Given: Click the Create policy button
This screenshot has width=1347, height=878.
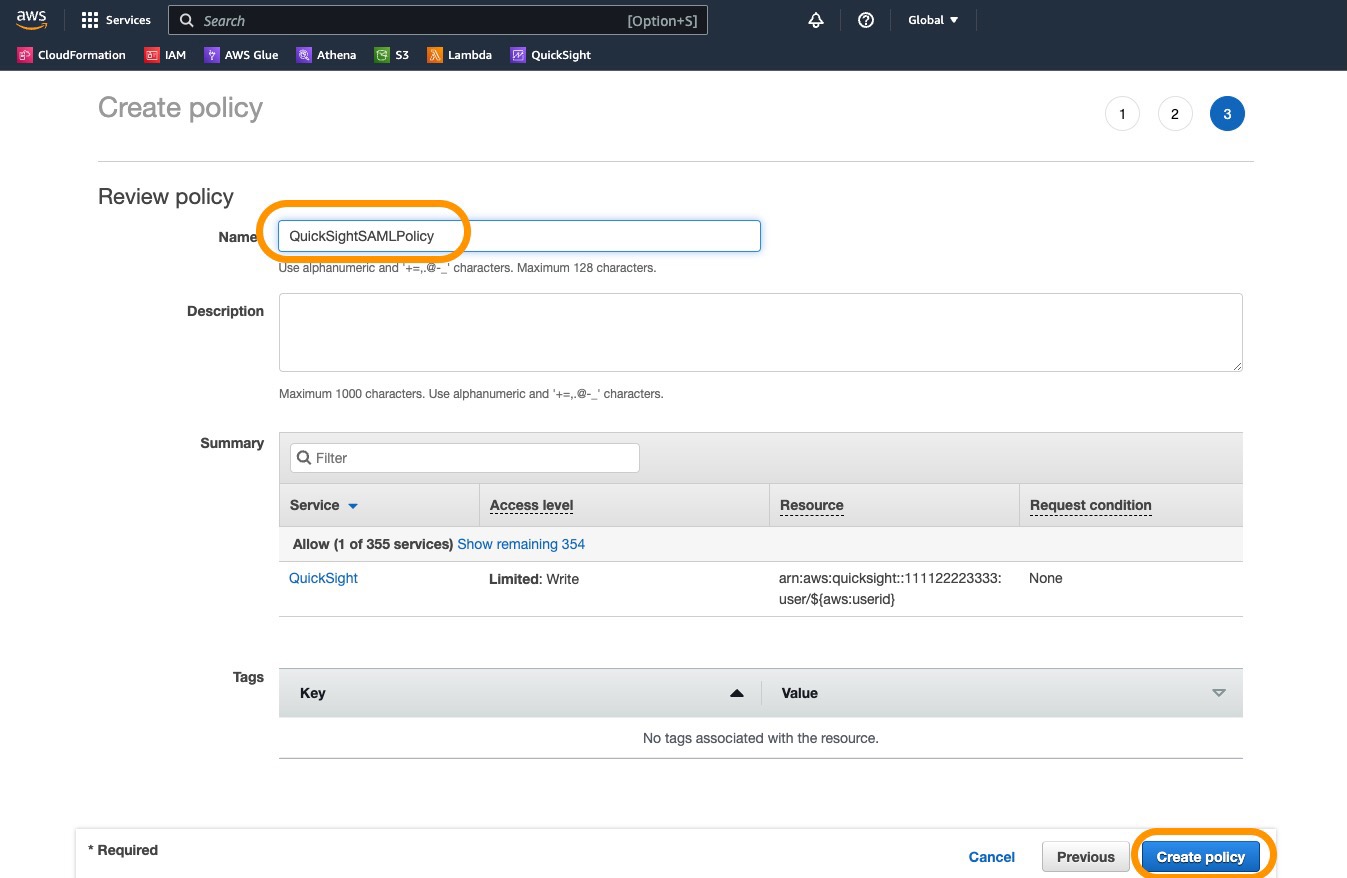Looking at the screenshot, I should coord(1199,856).
